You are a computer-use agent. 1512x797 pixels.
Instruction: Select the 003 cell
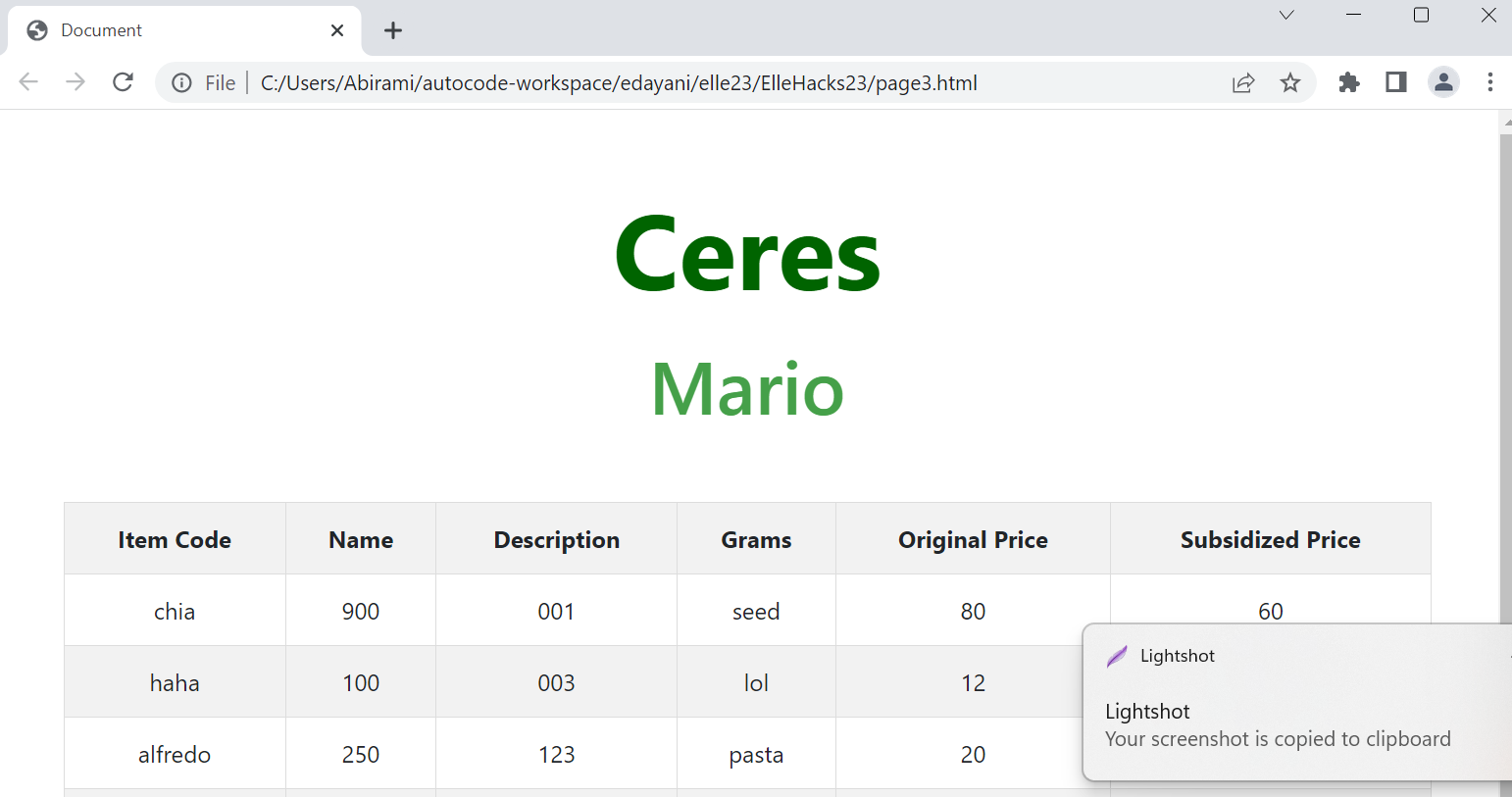[x=557, y=682]
